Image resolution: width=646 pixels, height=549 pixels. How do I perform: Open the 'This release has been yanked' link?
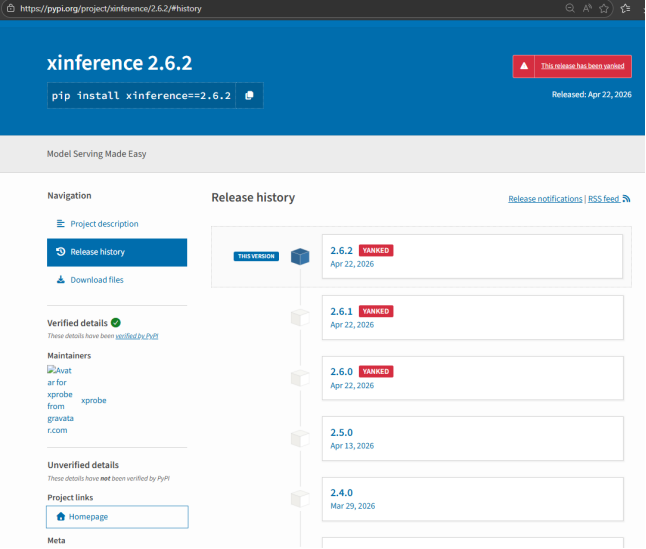point(582,66)
